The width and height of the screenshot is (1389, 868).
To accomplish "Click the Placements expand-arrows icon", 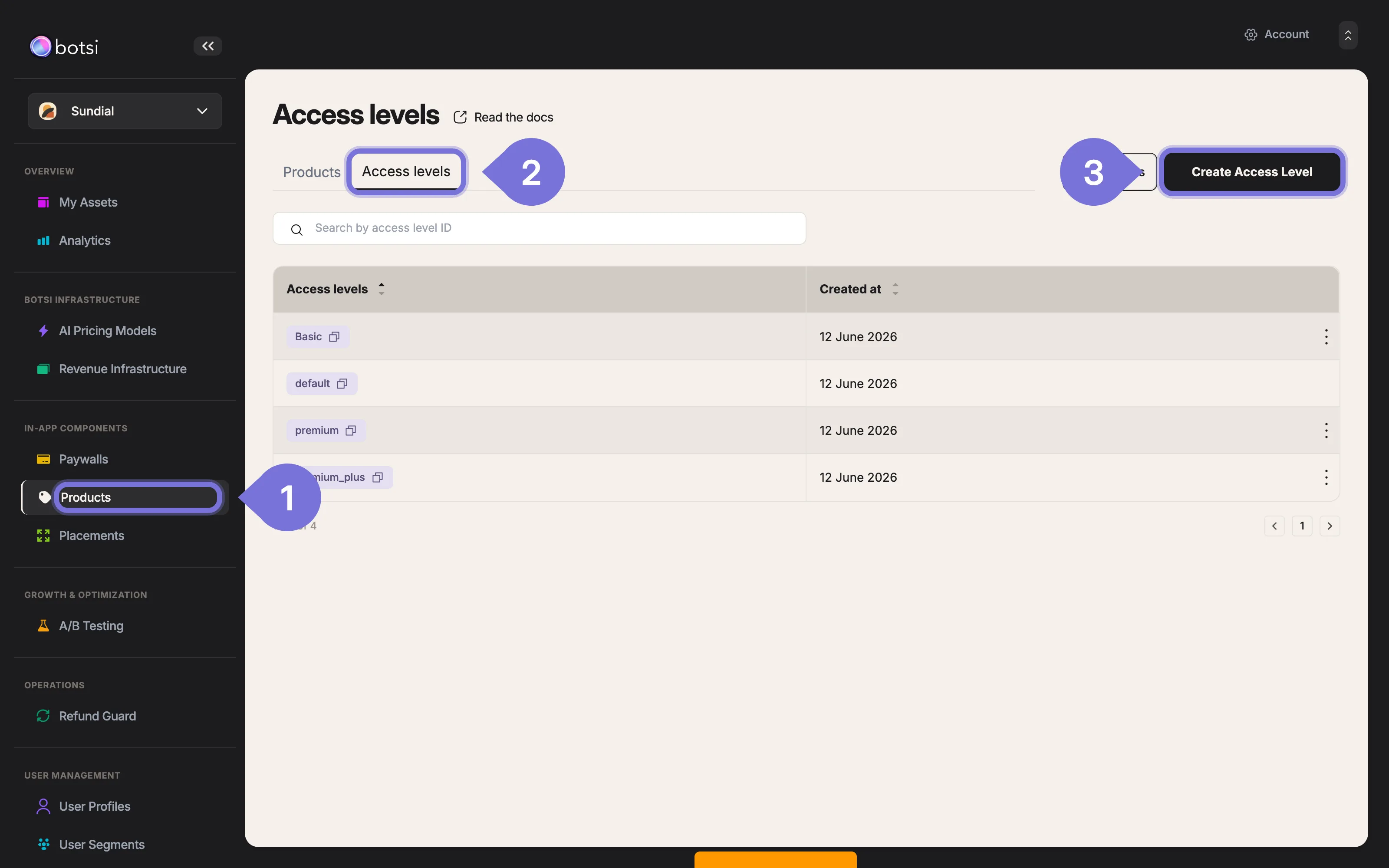I will click(x=43, y=536).
